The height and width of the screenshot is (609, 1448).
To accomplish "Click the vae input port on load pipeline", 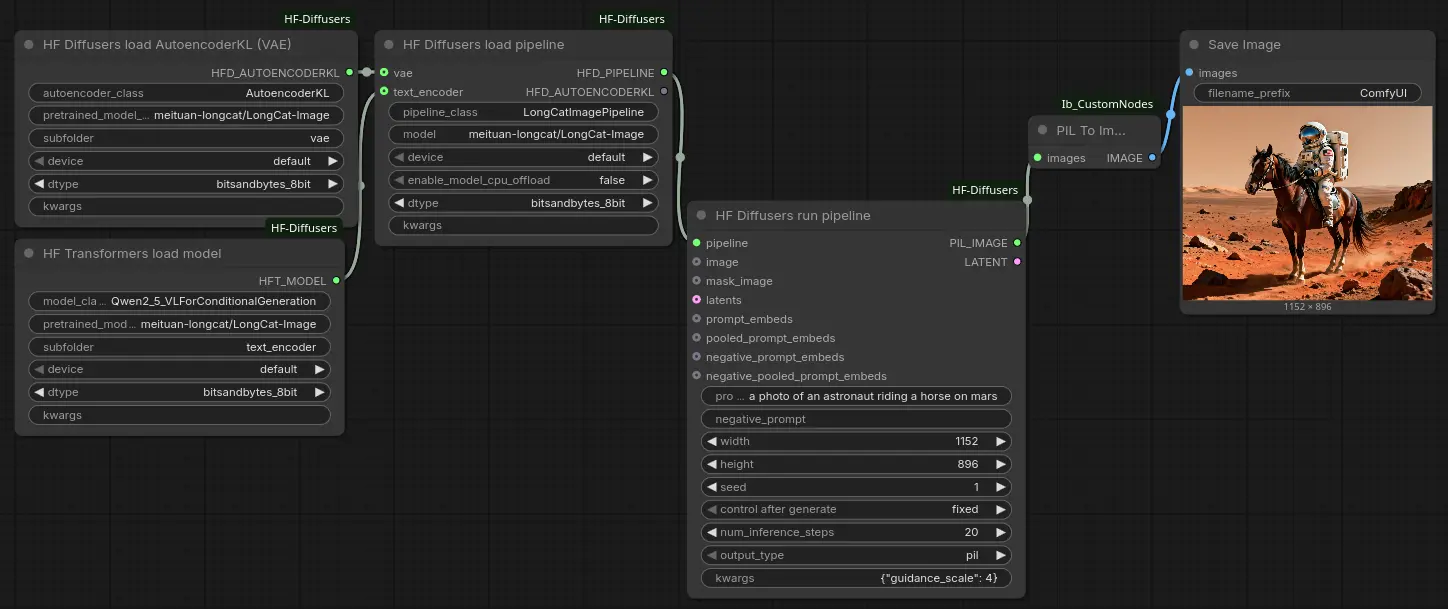I will point(384,73).
